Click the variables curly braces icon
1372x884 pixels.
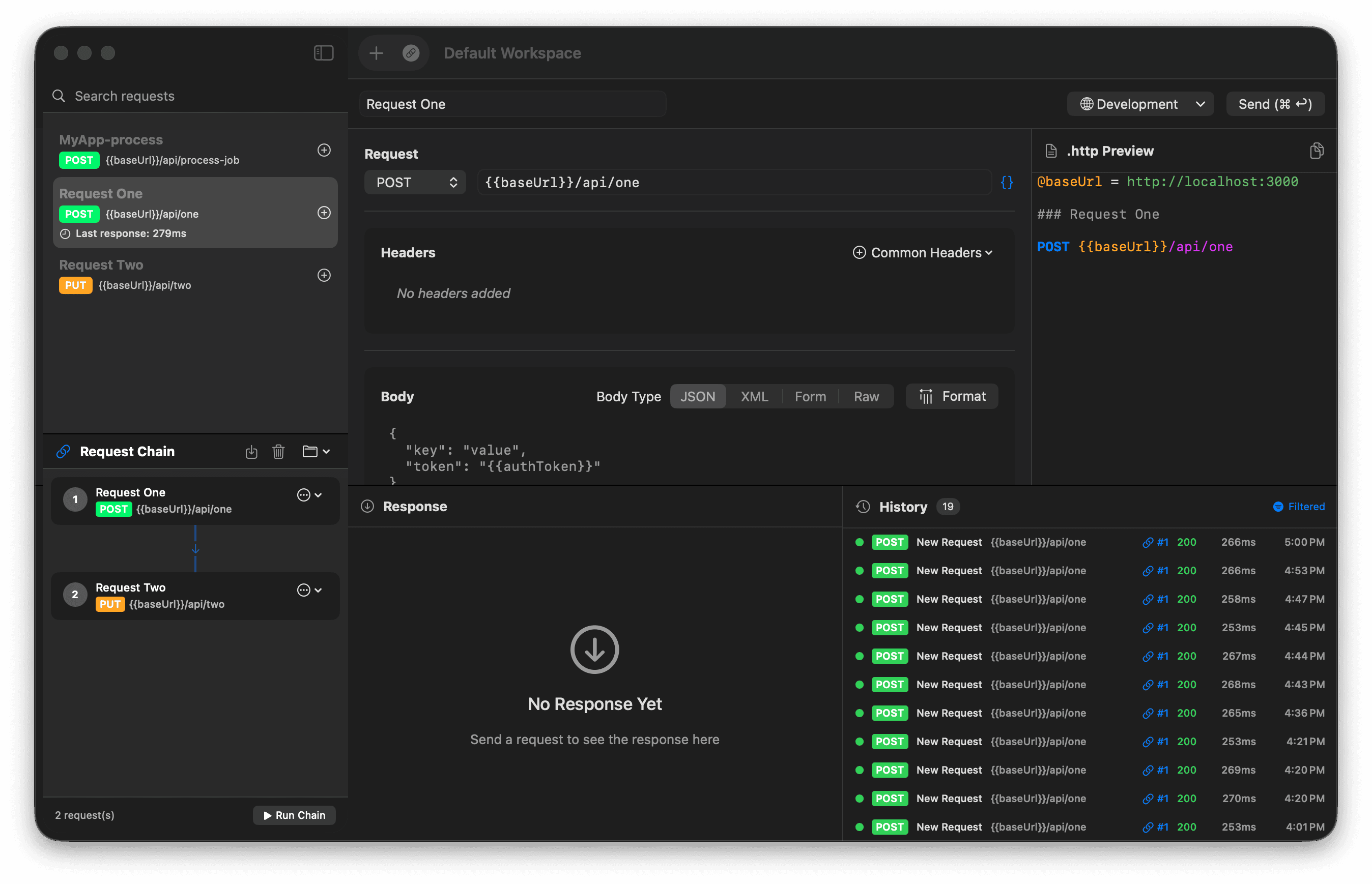pos(1006,183)
